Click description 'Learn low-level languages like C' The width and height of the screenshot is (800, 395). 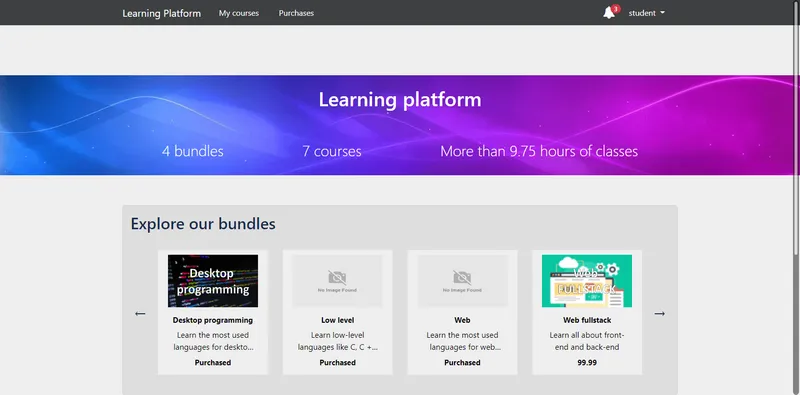point(337,341)
